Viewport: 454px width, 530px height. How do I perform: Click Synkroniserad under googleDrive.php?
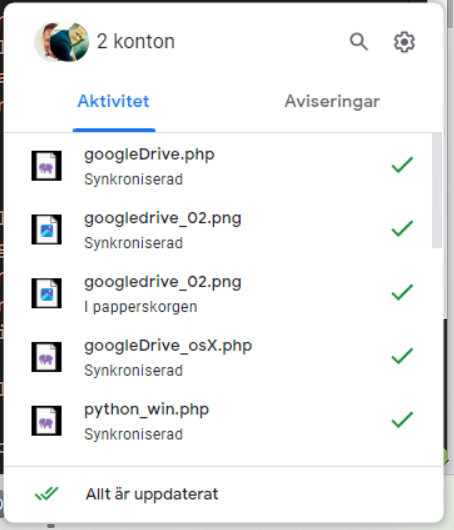pos(133,179)
